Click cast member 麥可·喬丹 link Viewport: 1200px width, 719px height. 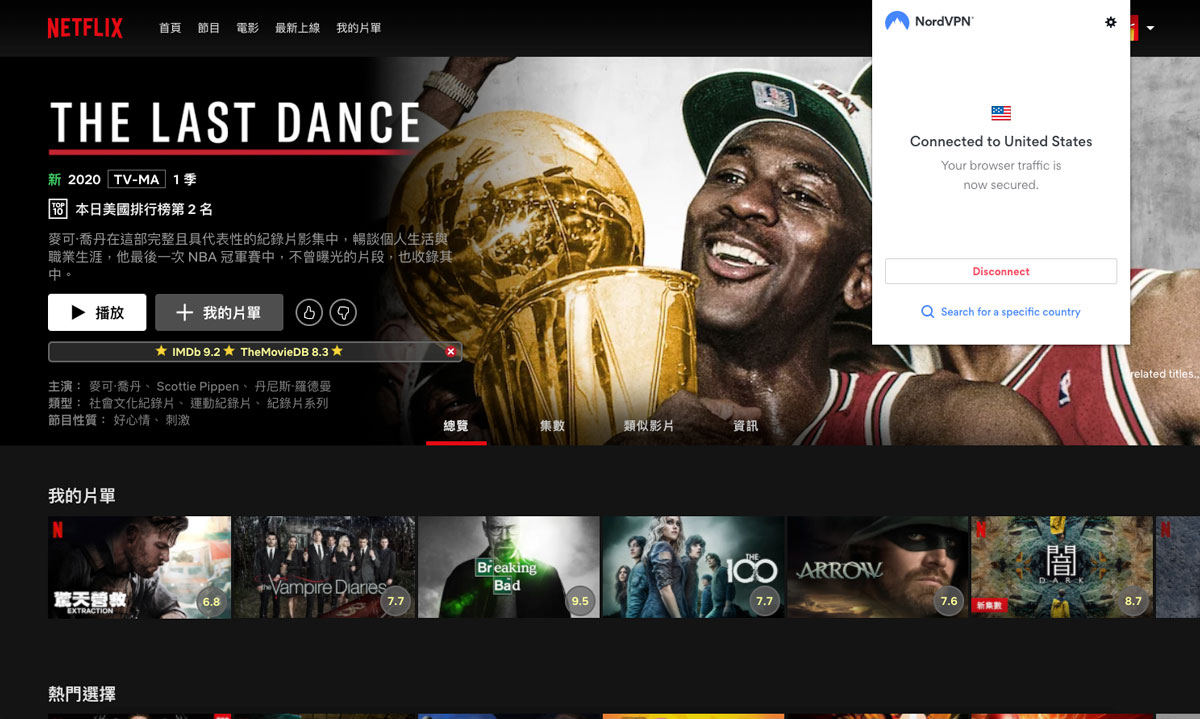(115, 386)
